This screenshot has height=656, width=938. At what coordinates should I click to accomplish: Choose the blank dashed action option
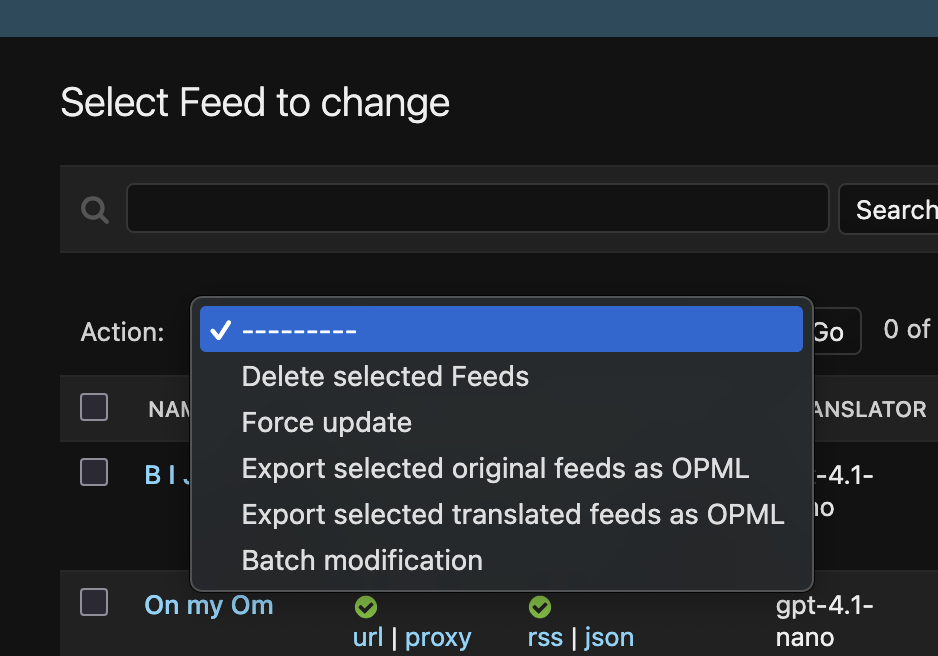point(500,330)
